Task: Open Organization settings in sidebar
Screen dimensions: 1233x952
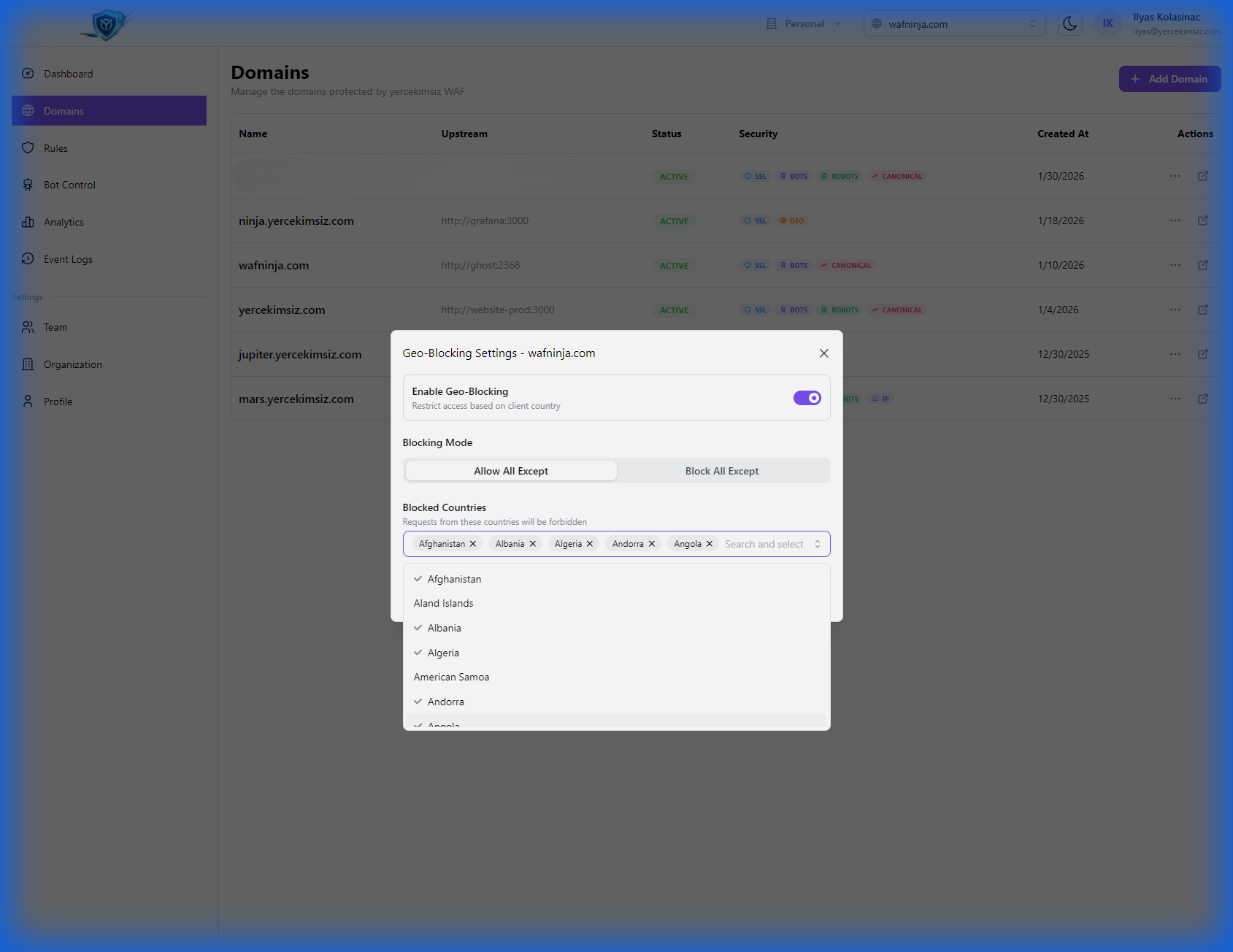Action: point(109,364)
